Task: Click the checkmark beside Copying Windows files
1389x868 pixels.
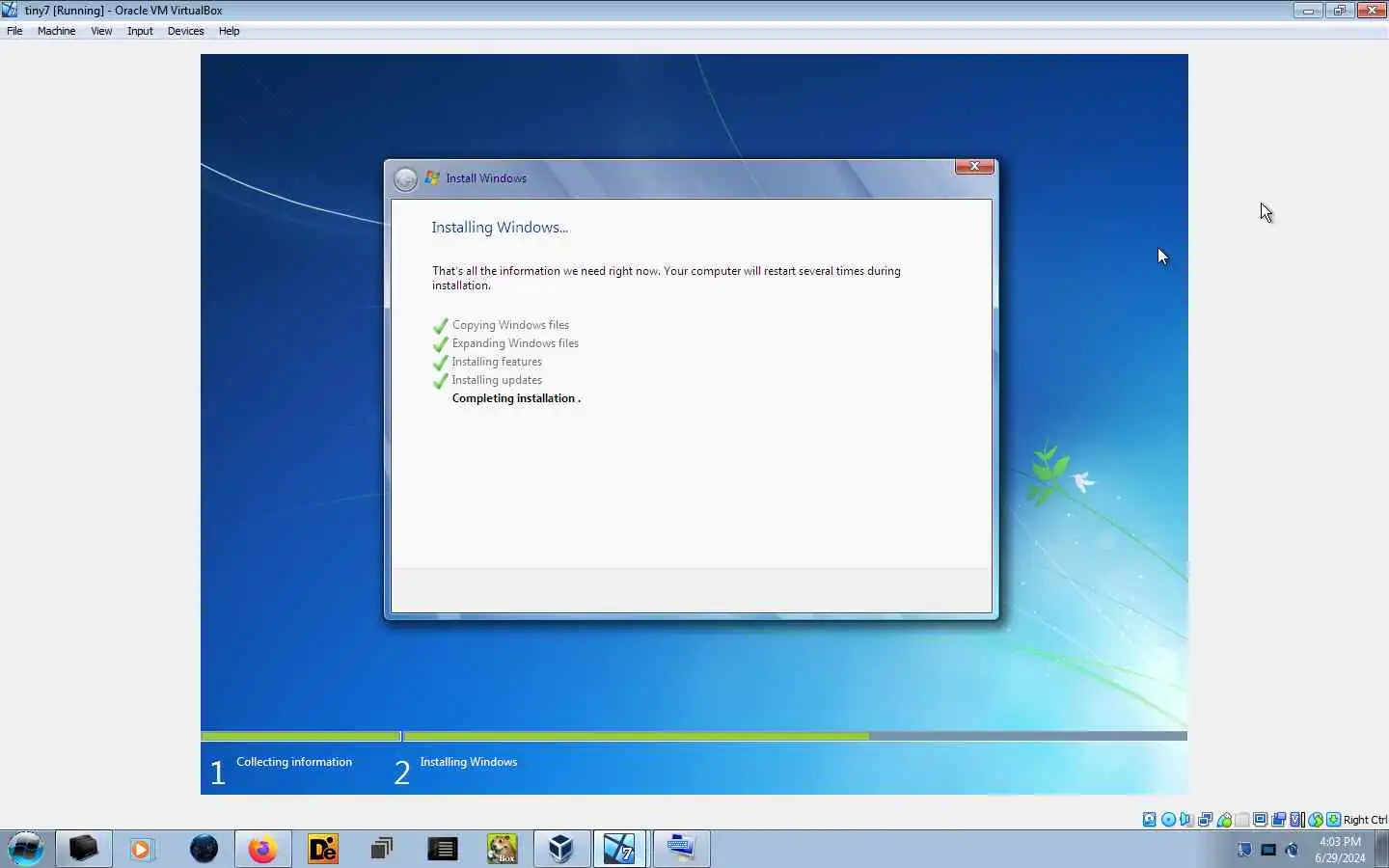Action: [x=441, y=325]
